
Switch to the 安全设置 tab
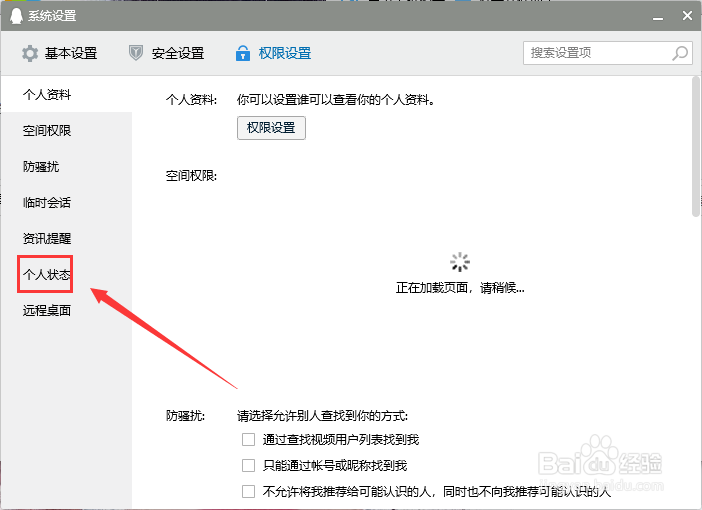point(167,53)
